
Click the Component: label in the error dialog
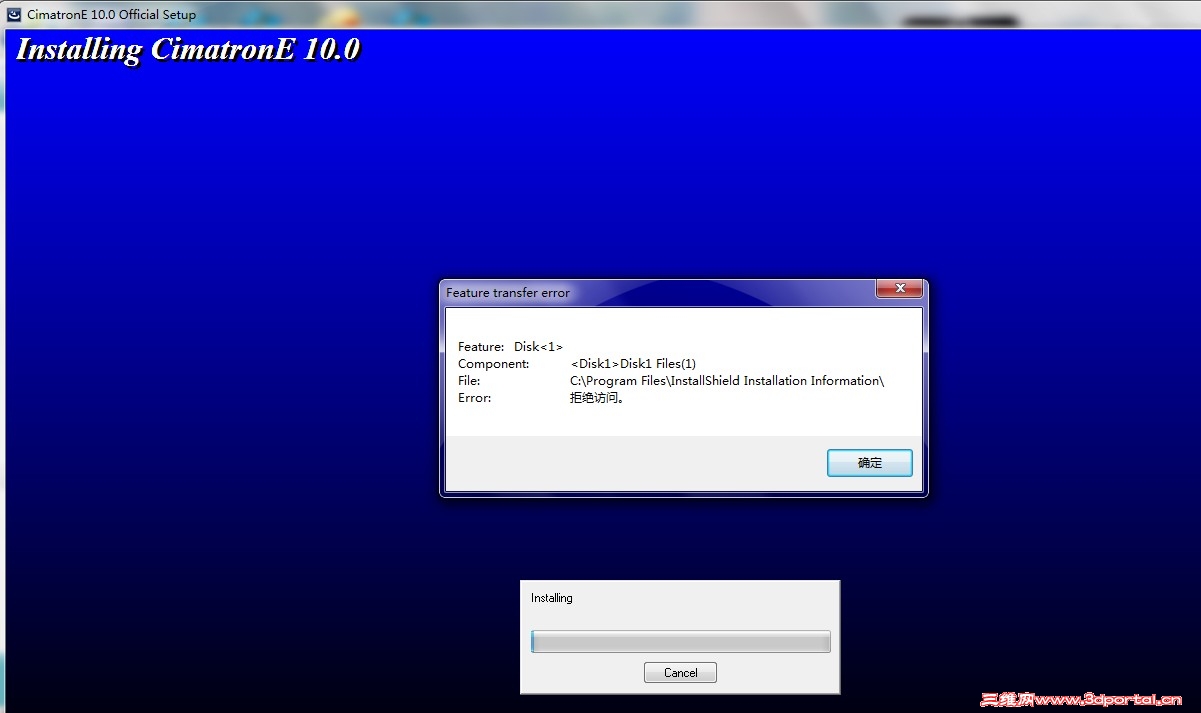pyautogui.click(x=494, y=364)
